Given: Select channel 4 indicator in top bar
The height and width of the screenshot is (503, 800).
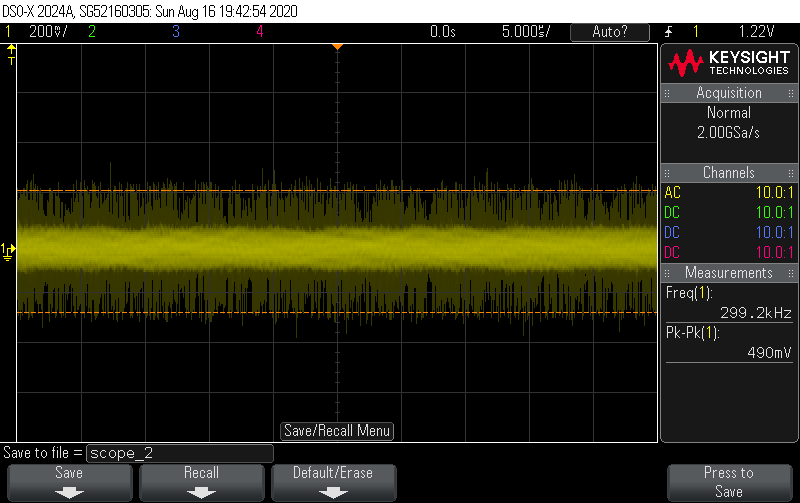Looking at the screenshot, I should (260, 32).
